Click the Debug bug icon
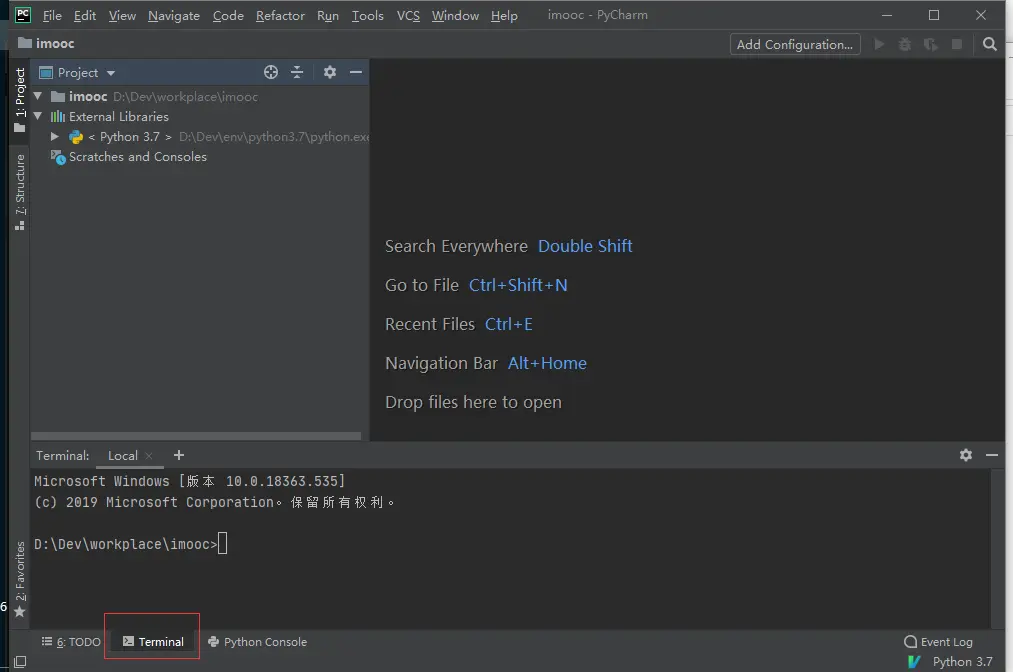The image size is (1013, 672). point(905,44)
